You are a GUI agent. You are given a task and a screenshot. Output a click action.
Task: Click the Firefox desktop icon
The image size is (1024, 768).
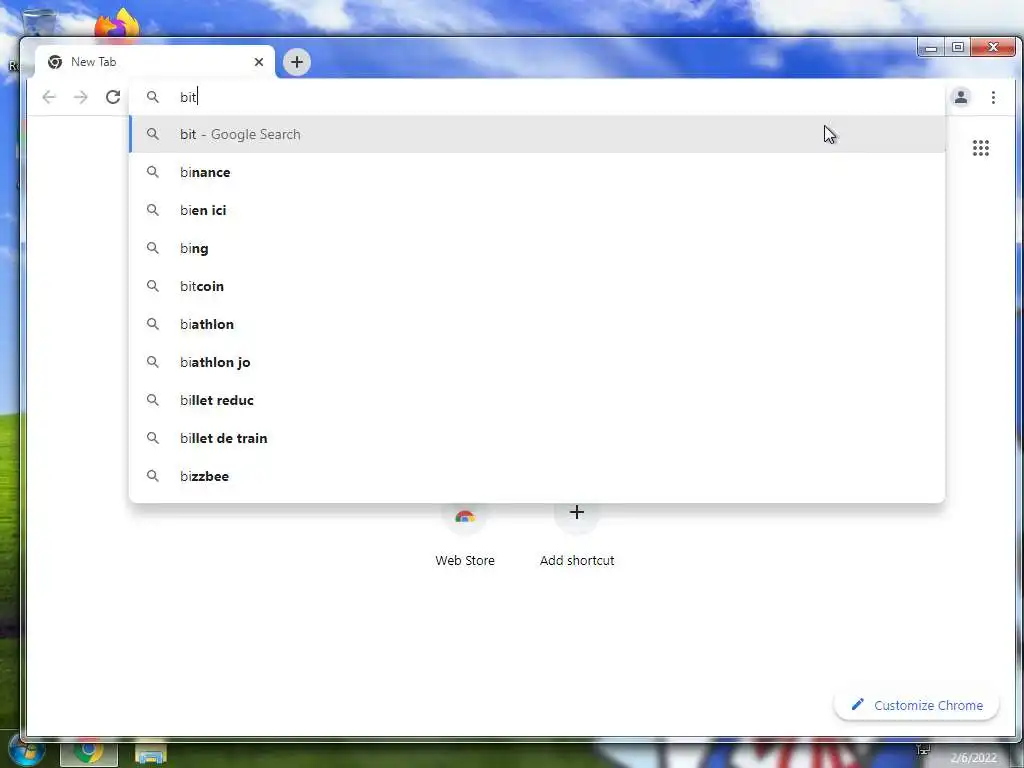(118, 24)
